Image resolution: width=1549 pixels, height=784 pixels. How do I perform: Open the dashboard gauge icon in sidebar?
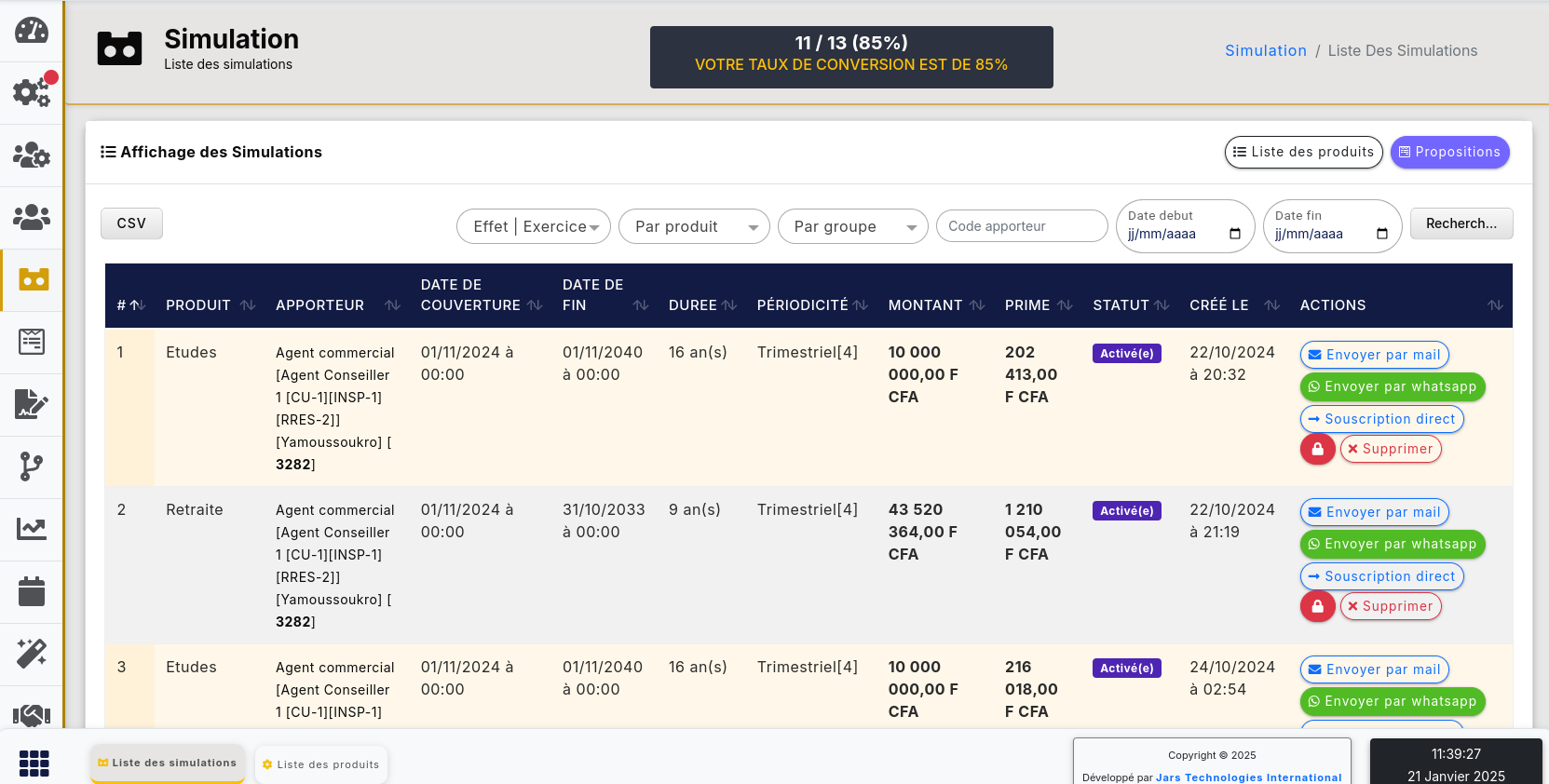click(32, 31)
